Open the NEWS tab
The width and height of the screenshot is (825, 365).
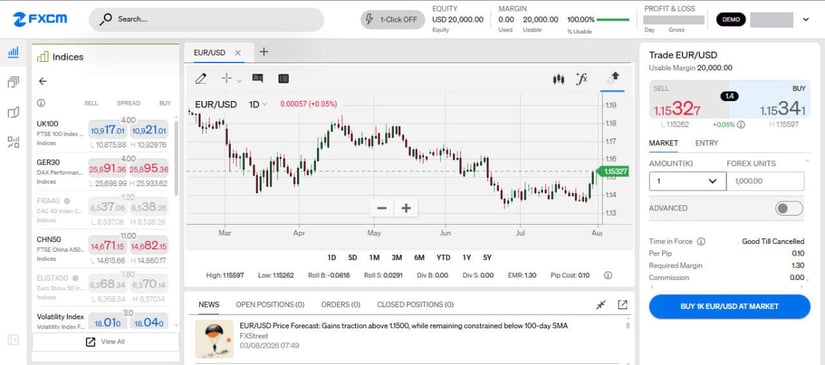coord(209,305)
